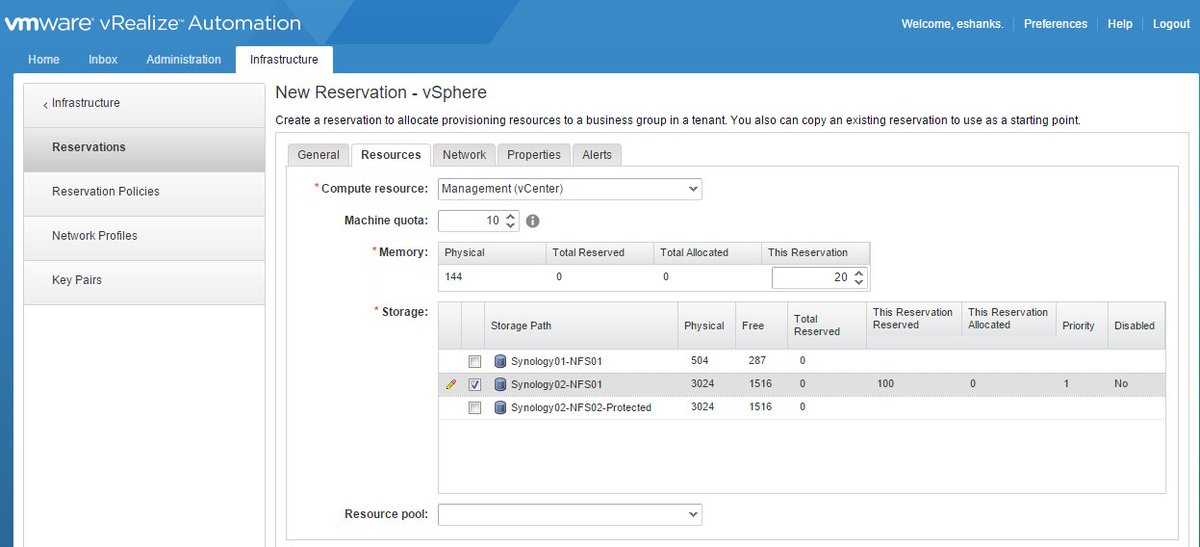Click the Disabled column header
This screenshot has width=1200, height=547.
1136,325
